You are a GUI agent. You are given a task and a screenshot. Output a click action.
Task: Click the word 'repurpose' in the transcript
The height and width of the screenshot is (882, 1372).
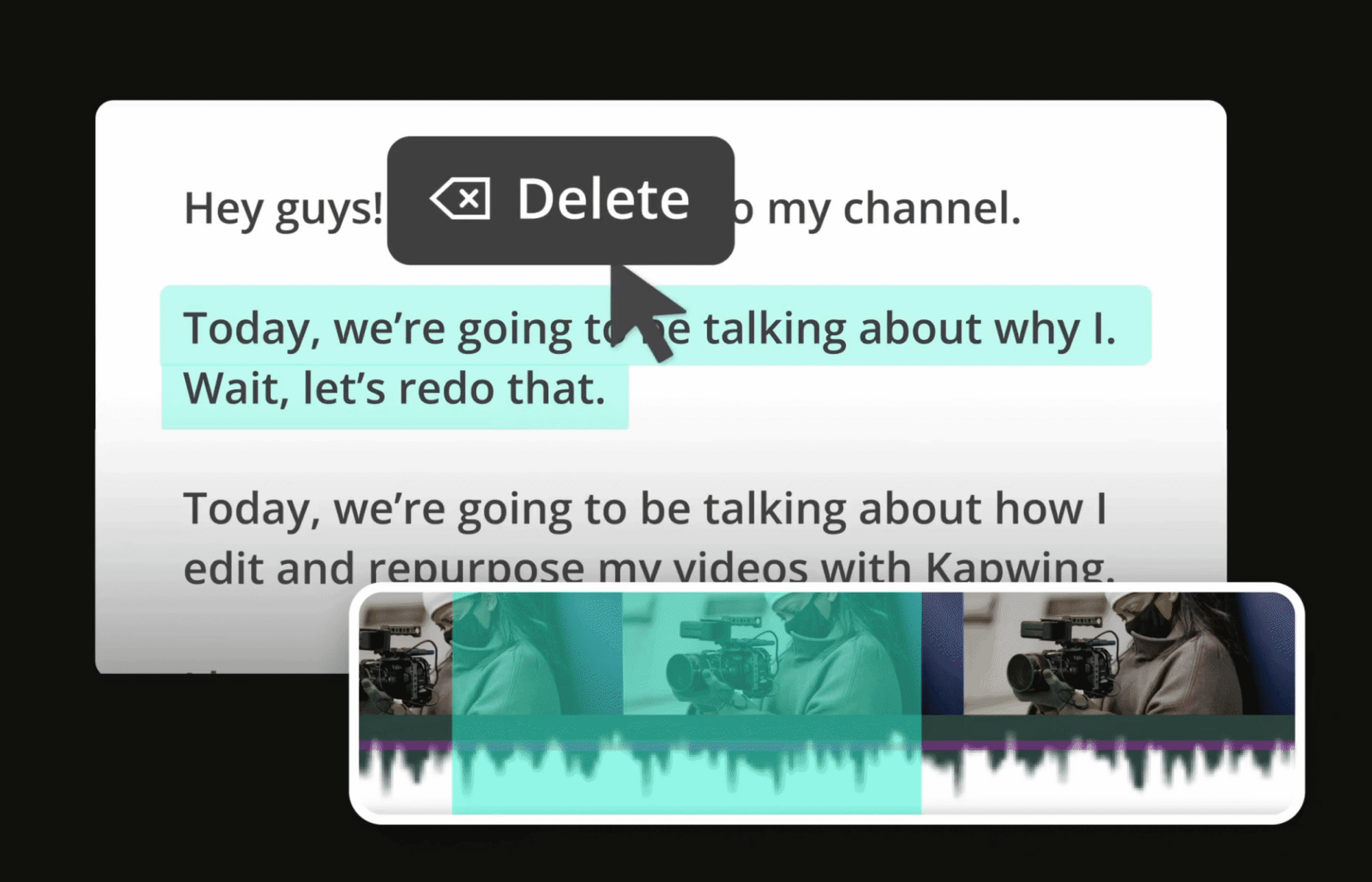pos(476,570)
